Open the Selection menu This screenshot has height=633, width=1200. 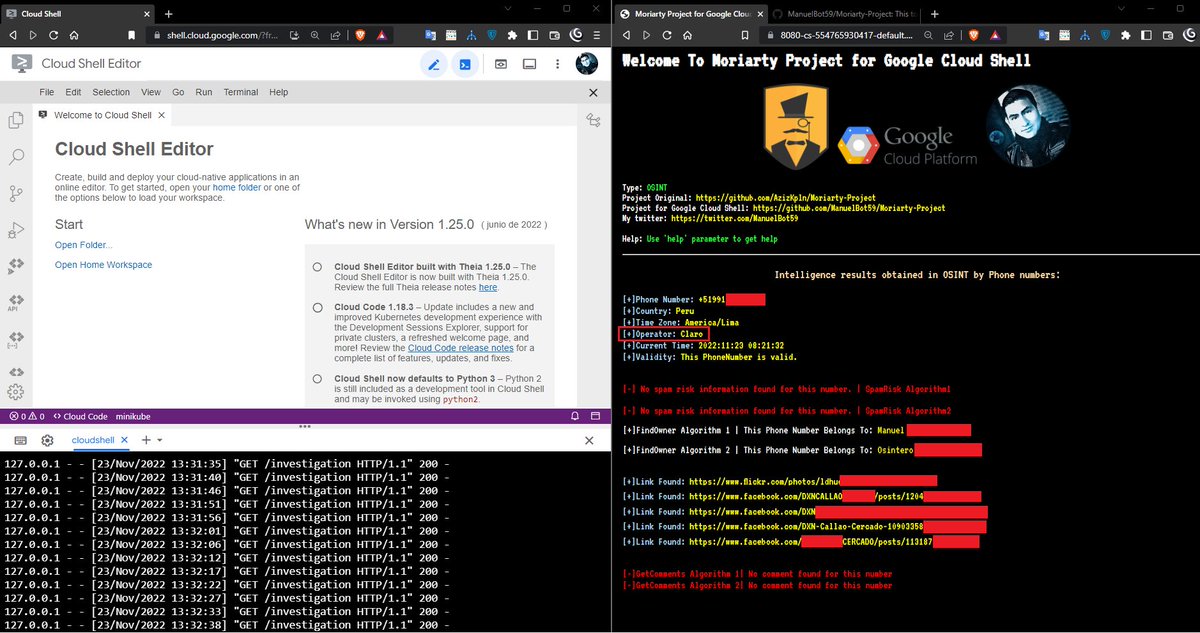click(111, 92)
